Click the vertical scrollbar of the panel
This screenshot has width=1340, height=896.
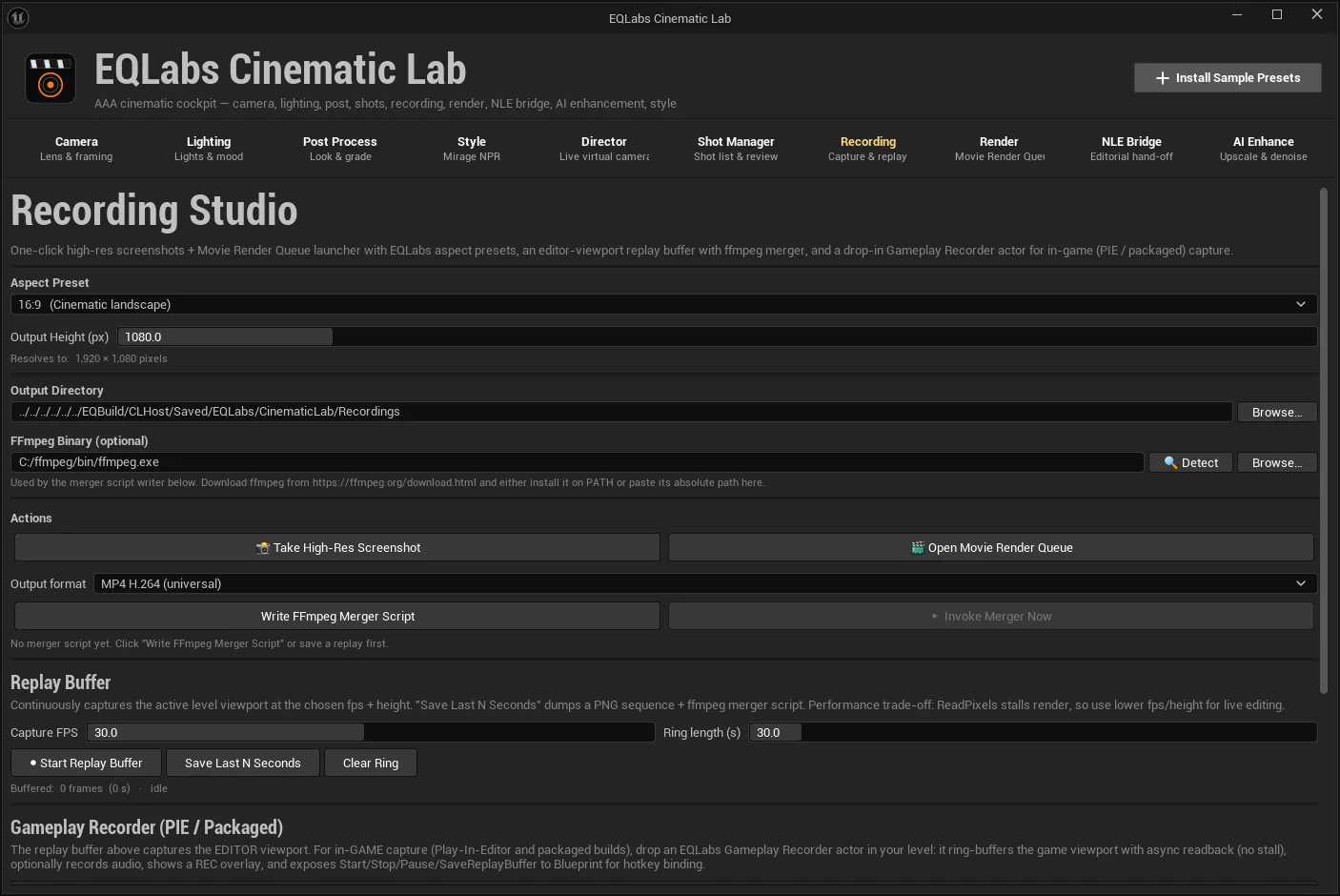tap(1323, 441)
